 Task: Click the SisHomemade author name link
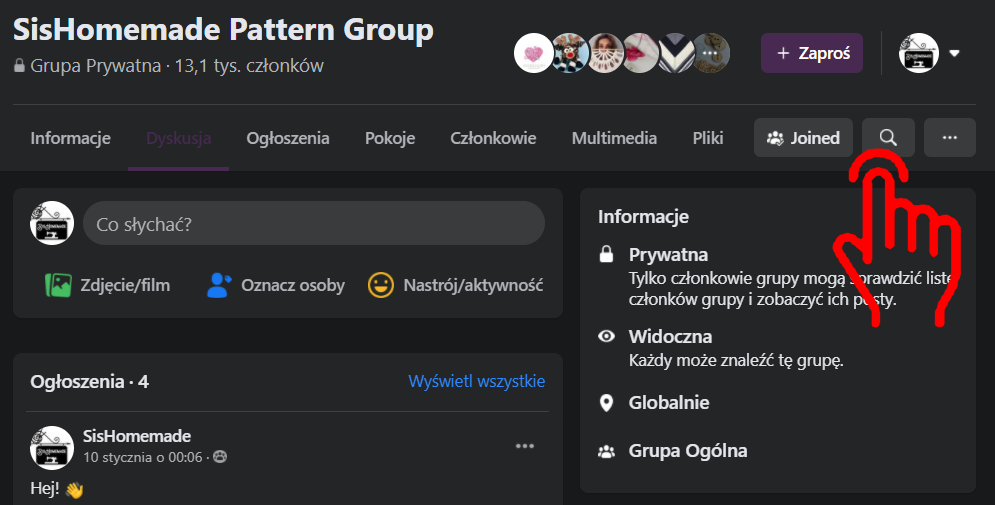point(137,436)
